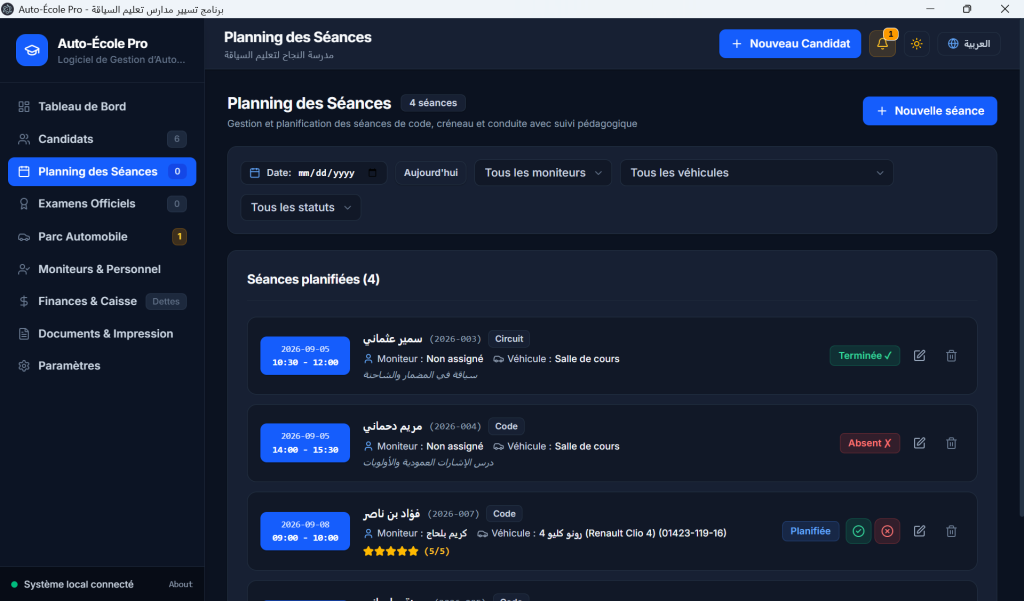Open the notifications bell
The width and height of the screenshot is (1024, 601).
[x=882, y=44]
